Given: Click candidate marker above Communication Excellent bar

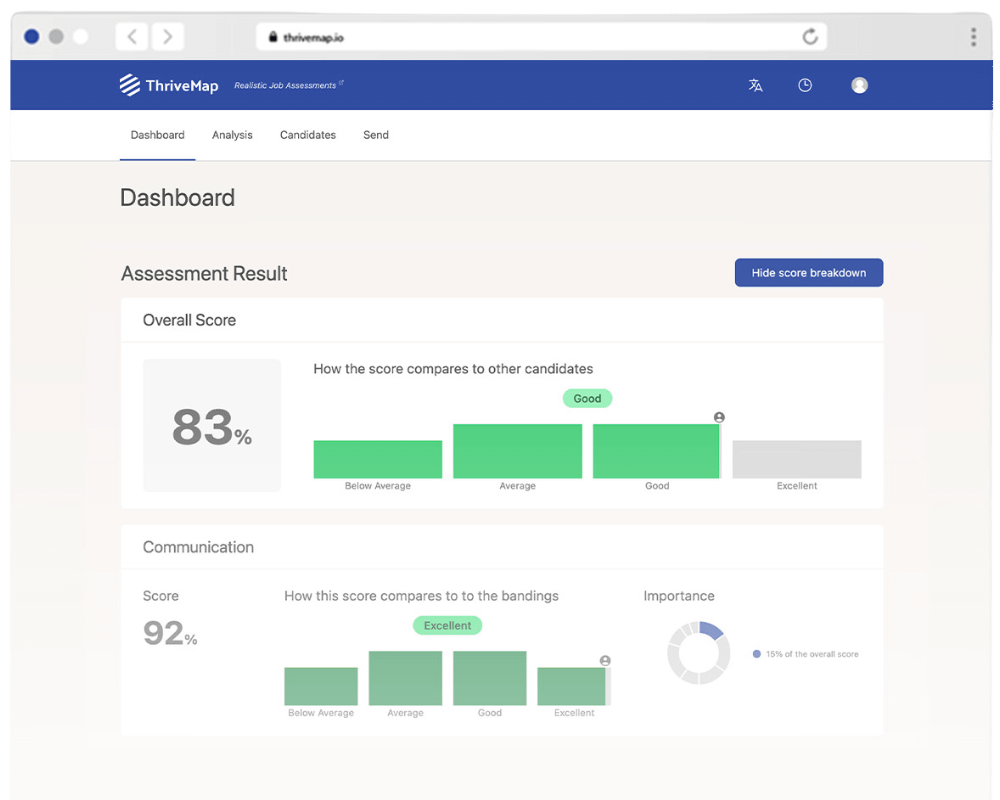Looking at the screenshot, I should tap(605, 660).
